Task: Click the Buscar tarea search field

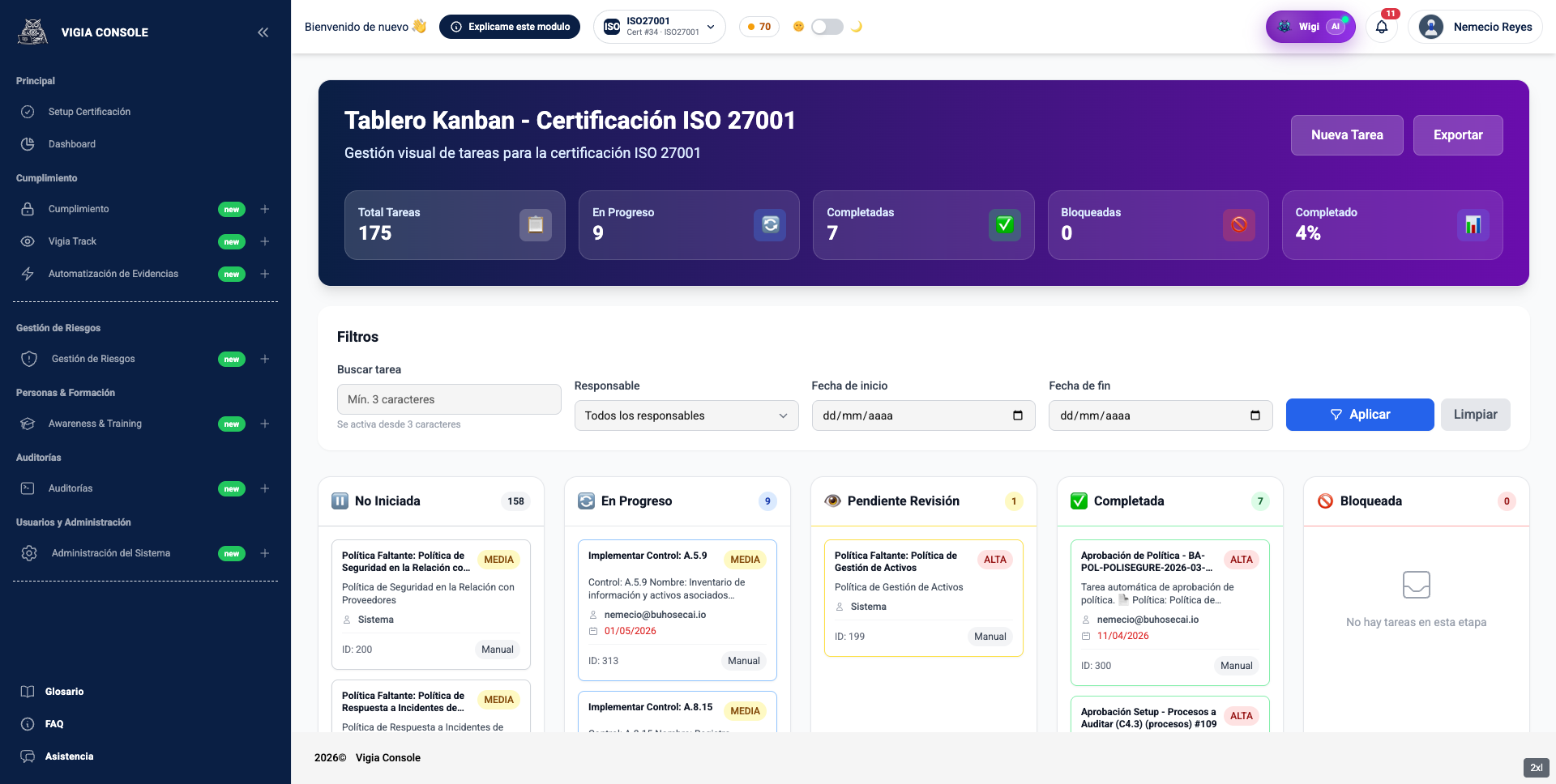Action: click(x=449, y=399)
